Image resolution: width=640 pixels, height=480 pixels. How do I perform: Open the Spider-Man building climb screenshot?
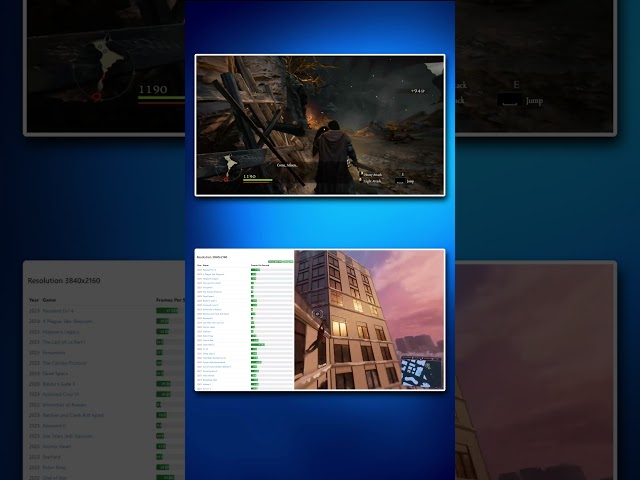(369, 320)
